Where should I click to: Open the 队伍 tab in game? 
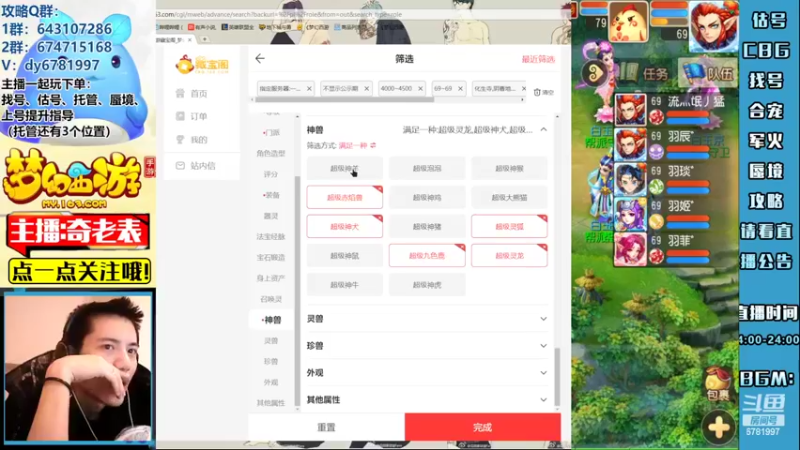tap(708, 73)
